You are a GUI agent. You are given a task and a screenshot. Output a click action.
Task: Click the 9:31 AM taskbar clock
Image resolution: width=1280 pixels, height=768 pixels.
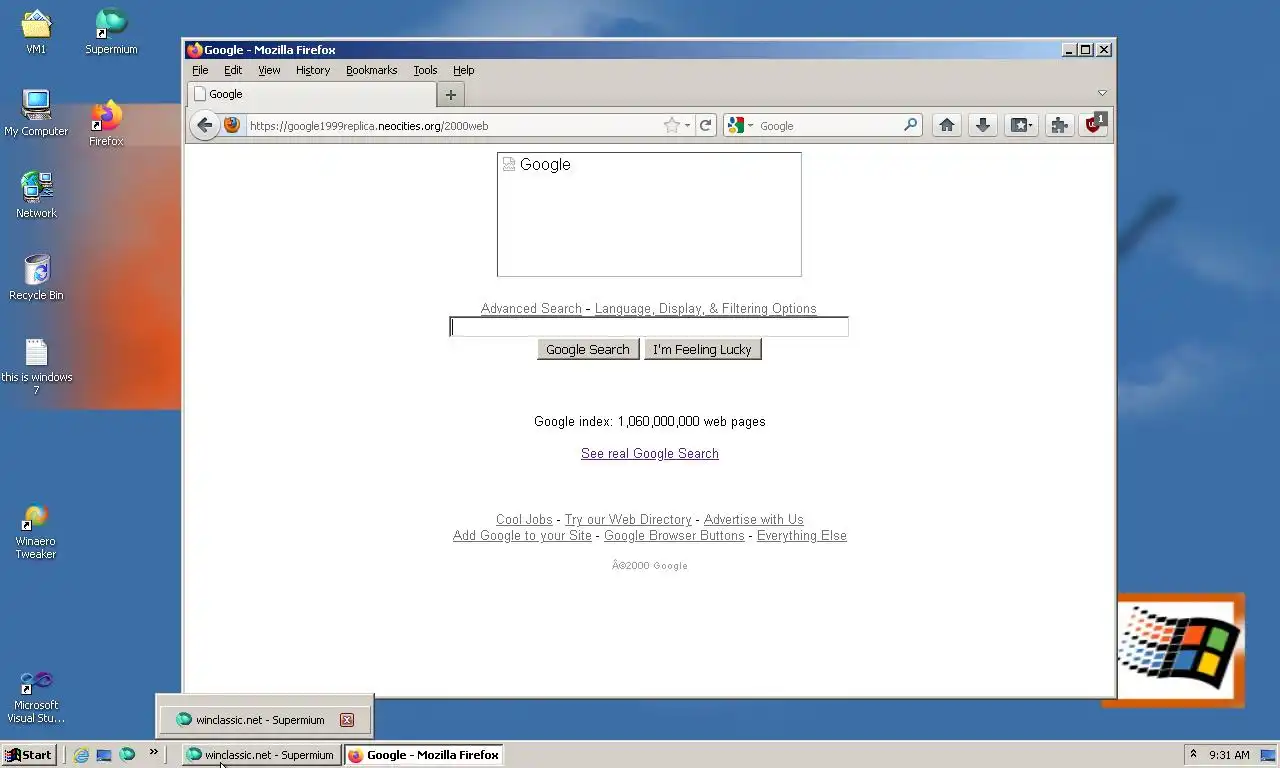[1229, 755]
